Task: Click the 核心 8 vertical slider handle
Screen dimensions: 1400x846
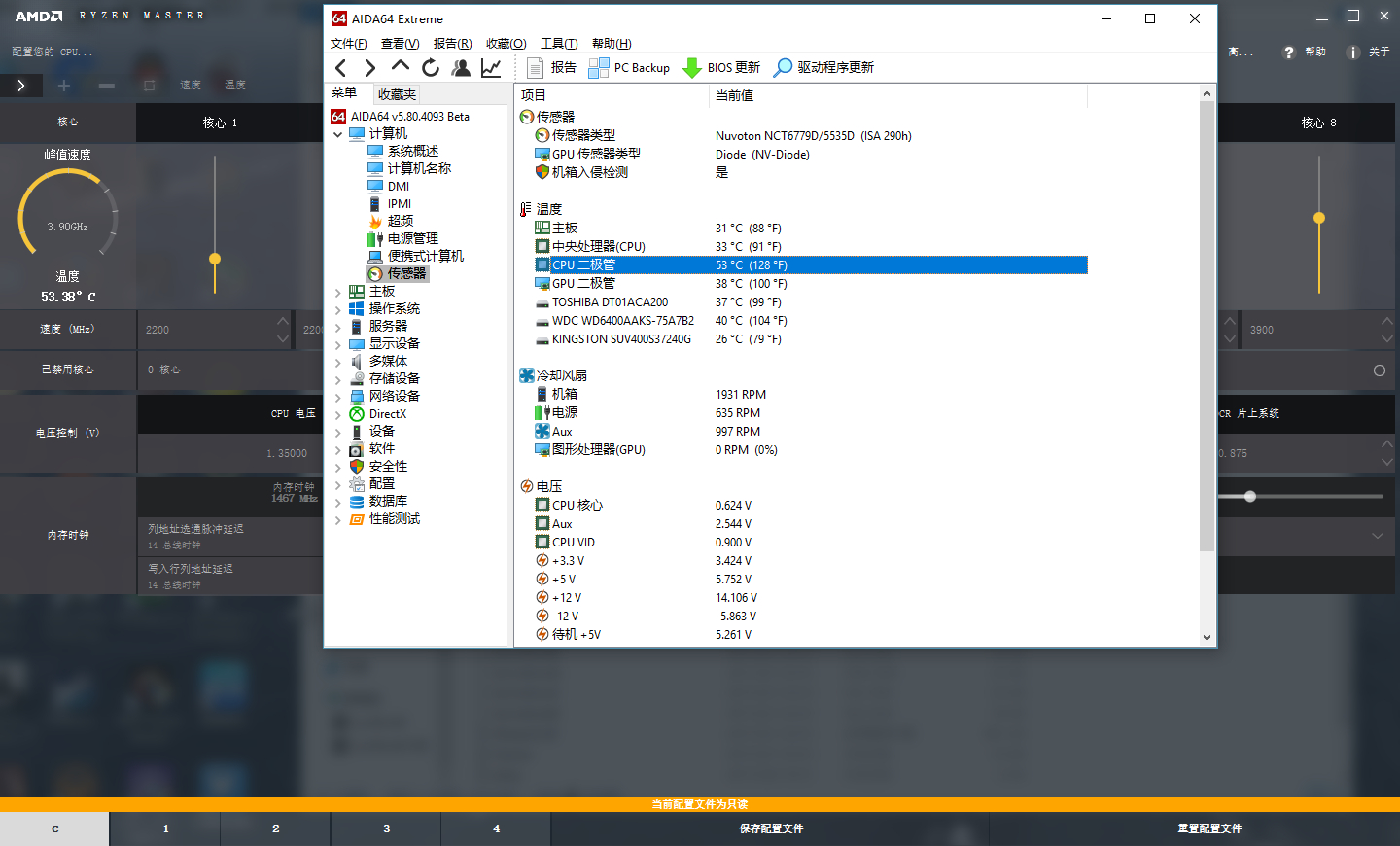Action: click(1319, 218)
